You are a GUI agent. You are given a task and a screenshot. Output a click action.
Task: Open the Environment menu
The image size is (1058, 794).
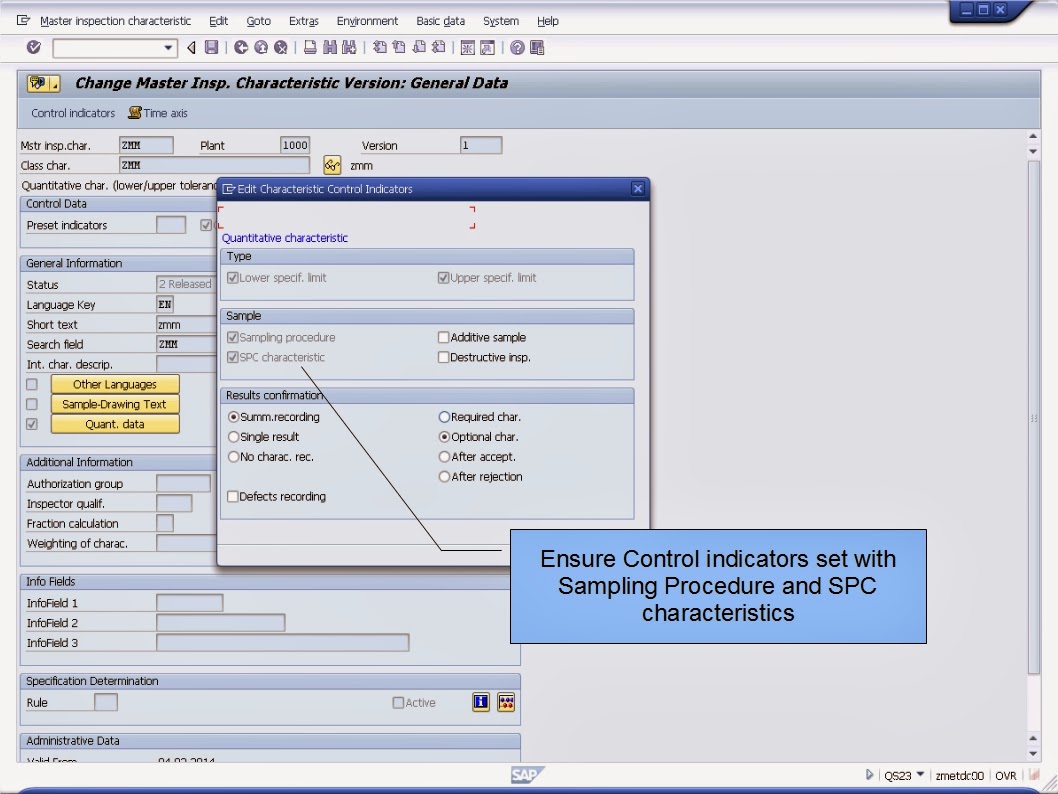click(367, 21)
